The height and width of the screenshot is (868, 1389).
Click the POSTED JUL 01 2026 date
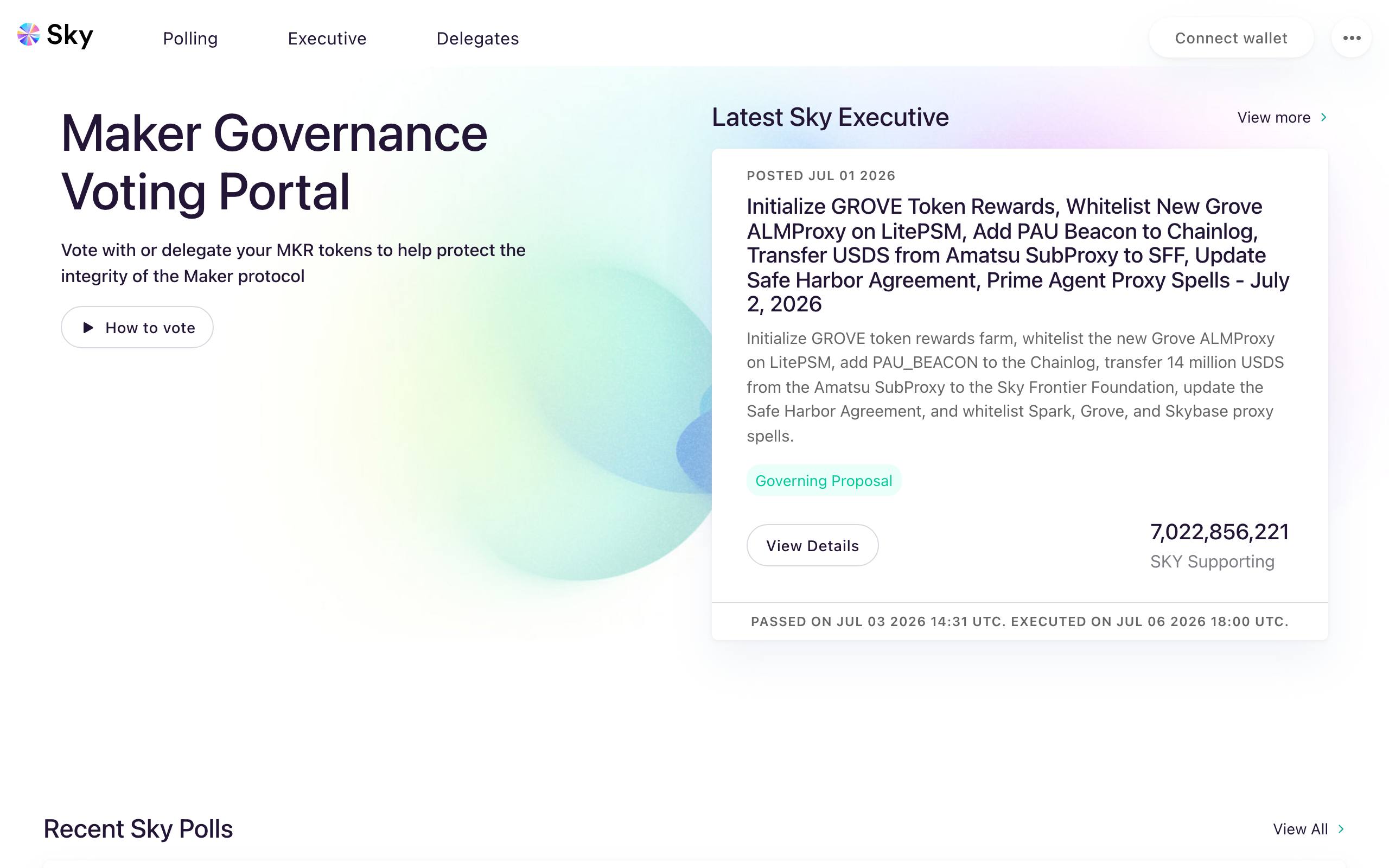pyautogui.click(x=821, y=176)
